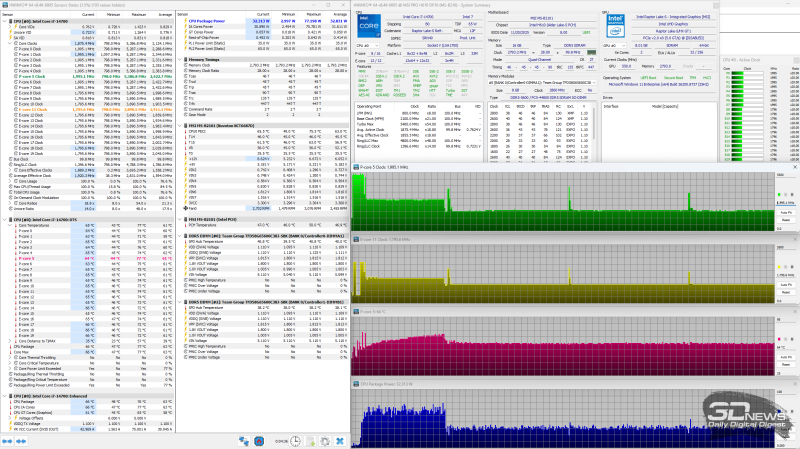Click the pink color swatch on temperature graph
Screen dimensions: 800x449
tap(780, 339)
